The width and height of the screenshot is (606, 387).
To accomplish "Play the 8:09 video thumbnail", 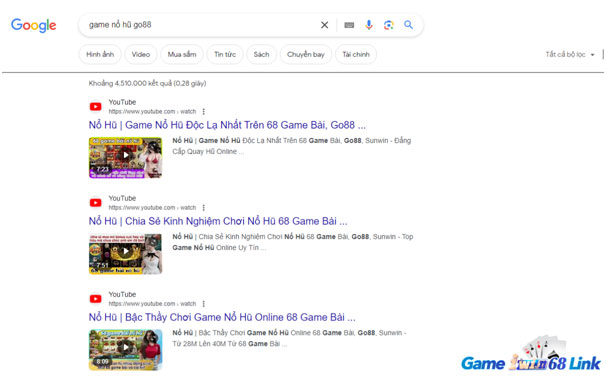I will pyautogui.click(x=126, y=350).
